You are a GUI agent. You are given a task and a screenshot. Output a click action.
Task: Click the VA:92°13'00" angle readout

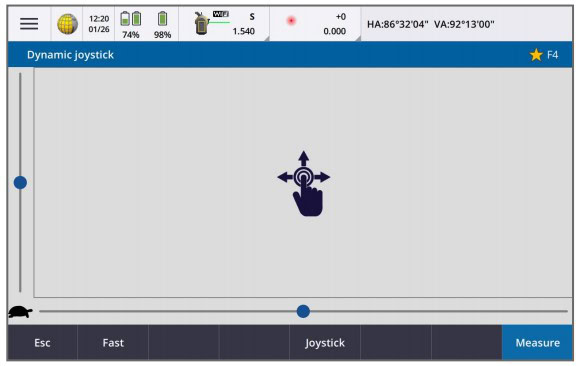(464, 25)
